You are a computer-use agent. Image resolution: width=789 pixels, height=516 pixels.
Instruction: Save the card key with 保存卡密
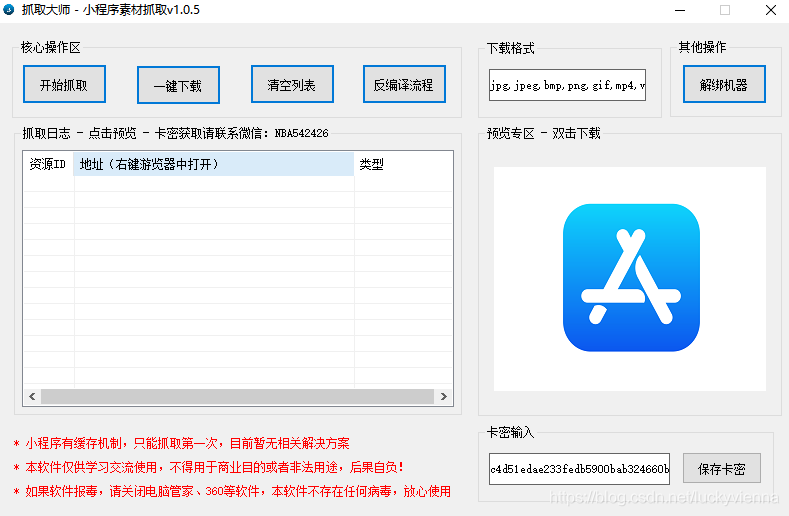[722, 468]
